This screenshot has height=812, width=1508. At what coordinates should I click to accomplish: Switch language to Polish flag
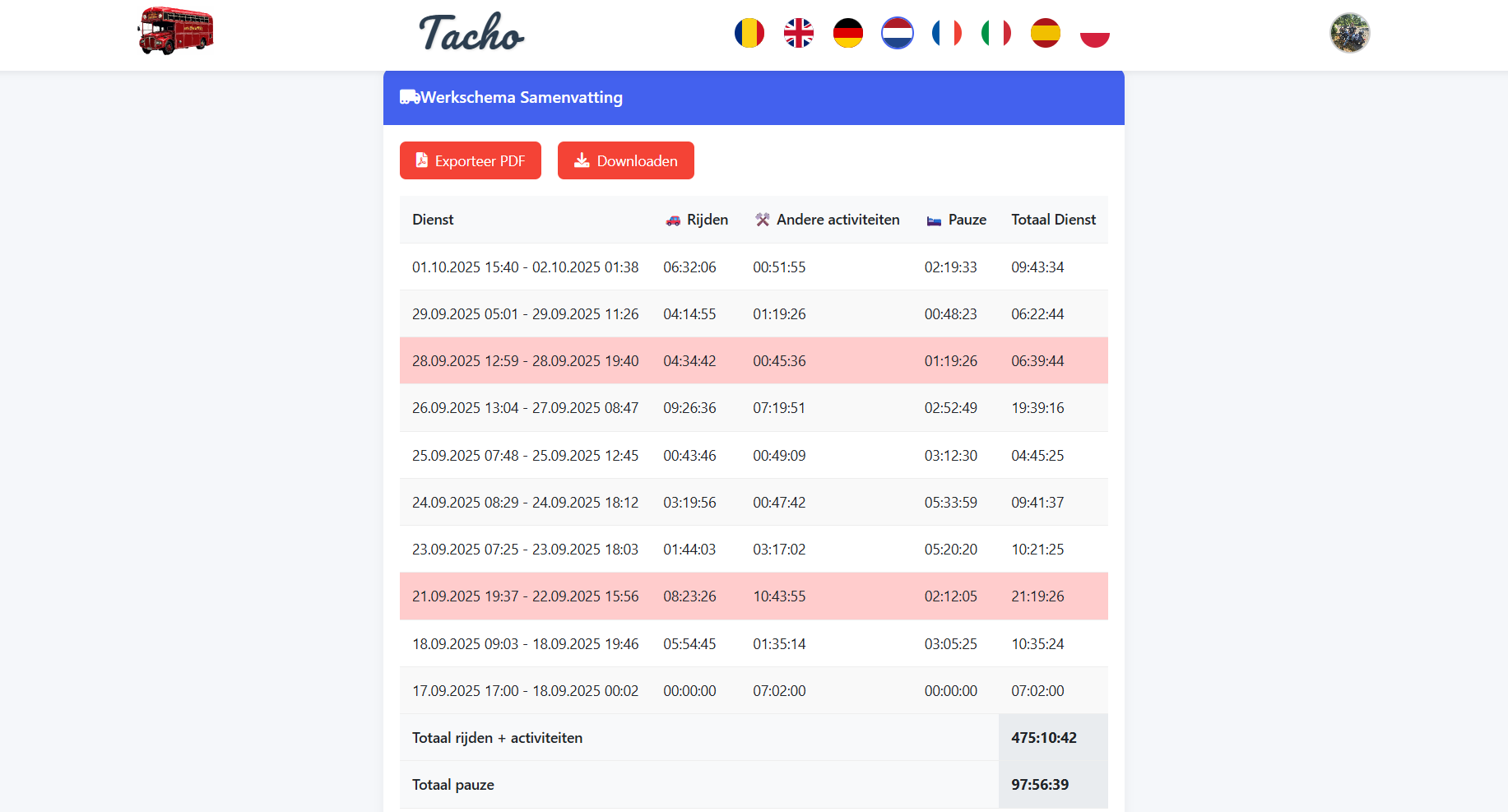pyautogui.click(x=1094, y=33)
